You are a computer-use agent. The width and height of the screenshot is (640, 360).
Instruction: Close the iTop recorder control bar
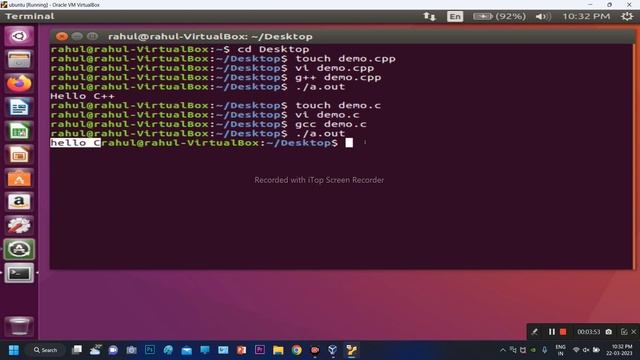click(x=633, y=332)
